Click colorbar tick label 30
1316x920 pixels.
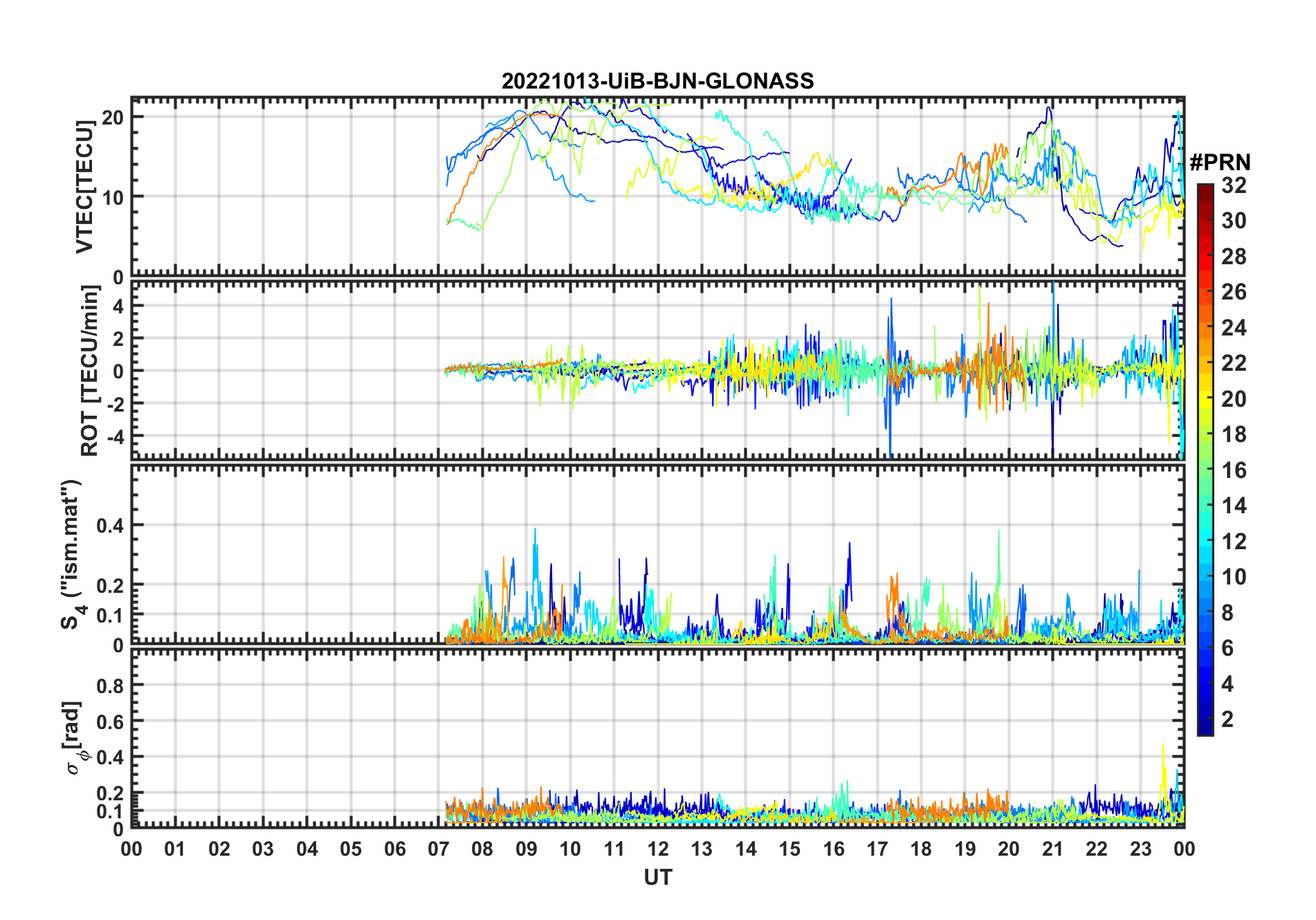[1234, 221]
